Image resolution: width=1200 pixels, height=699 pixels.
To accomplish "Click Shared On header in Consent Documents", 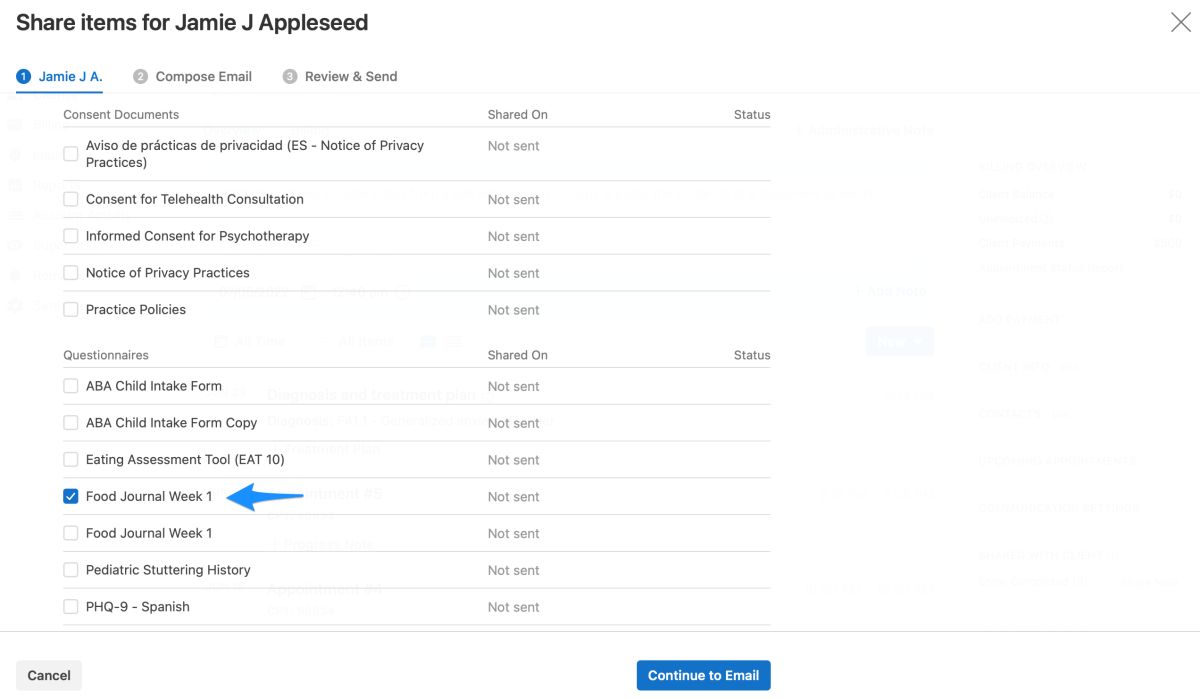I will coord(518,115).
